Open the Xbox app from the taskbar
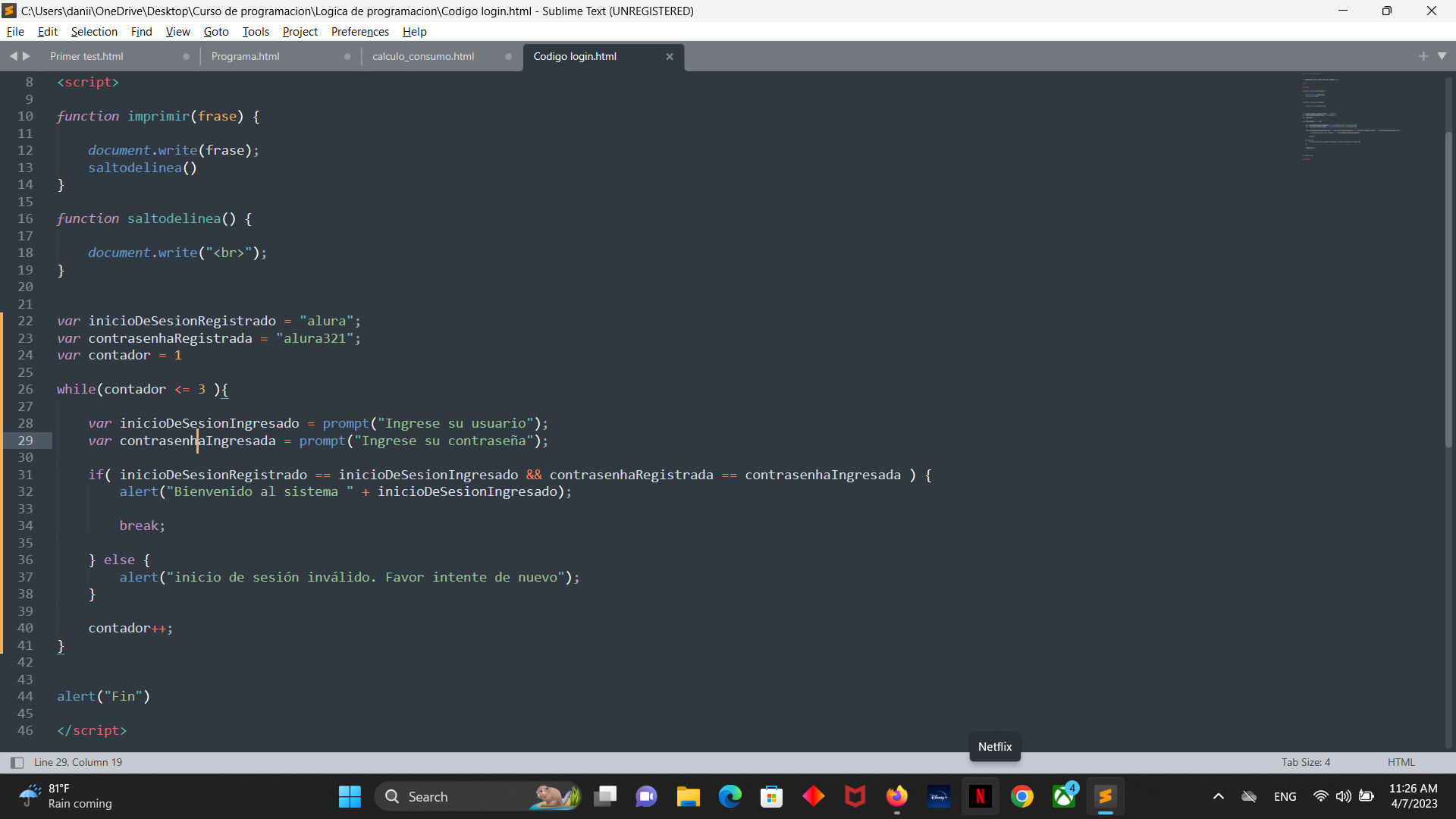 click(x=1064, y=796)
